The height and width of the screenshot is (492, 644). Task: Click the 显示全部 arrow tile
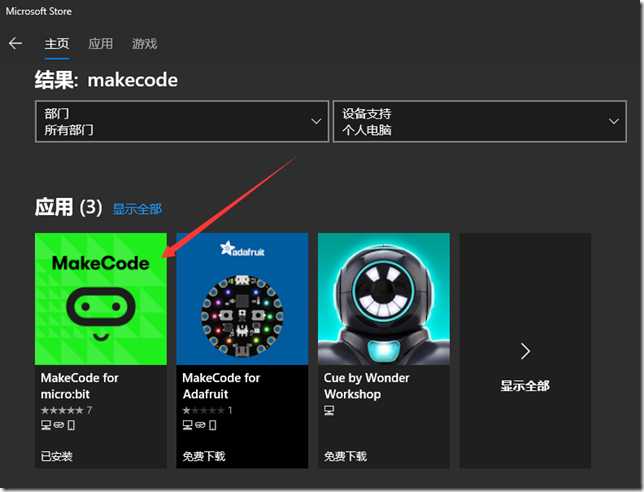click(525, 350)
